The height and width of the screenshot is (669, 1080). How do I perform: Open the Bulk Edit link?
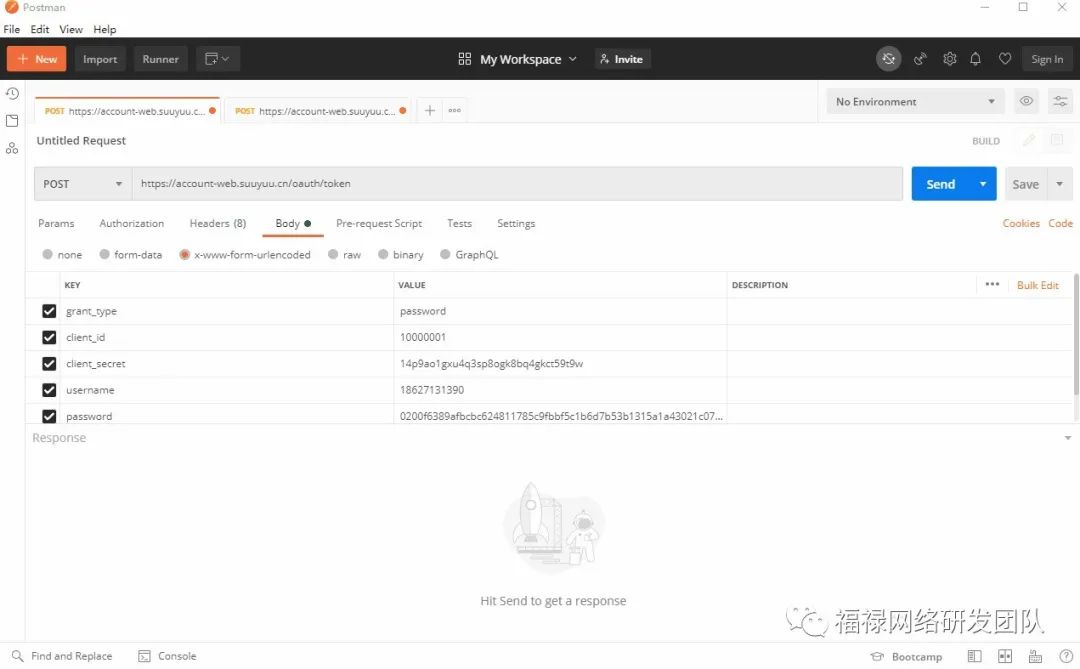pyautogui.click(x=1038, y=285)
